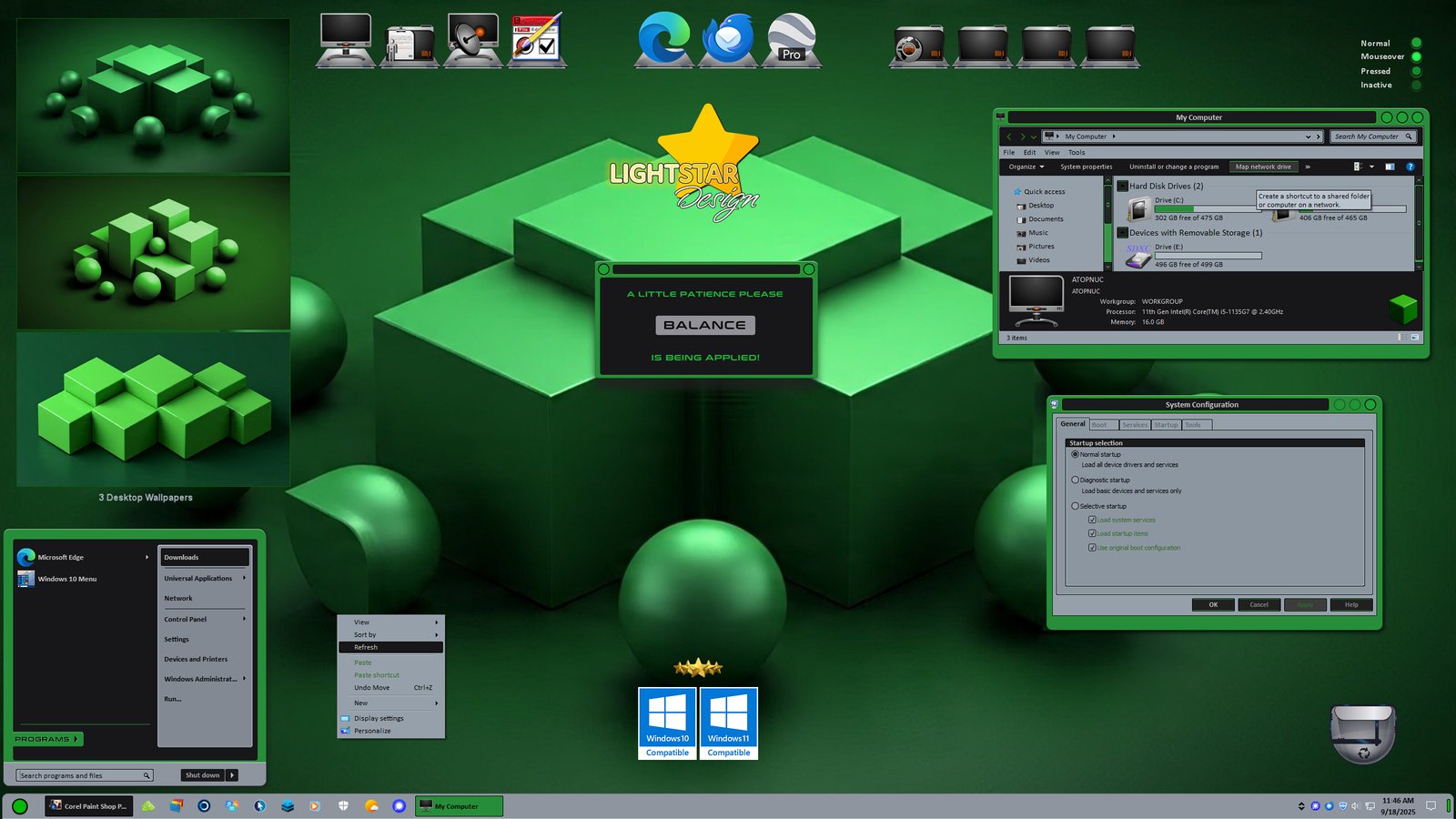Open Google Earth Pro dock icon

click(791, 41)
